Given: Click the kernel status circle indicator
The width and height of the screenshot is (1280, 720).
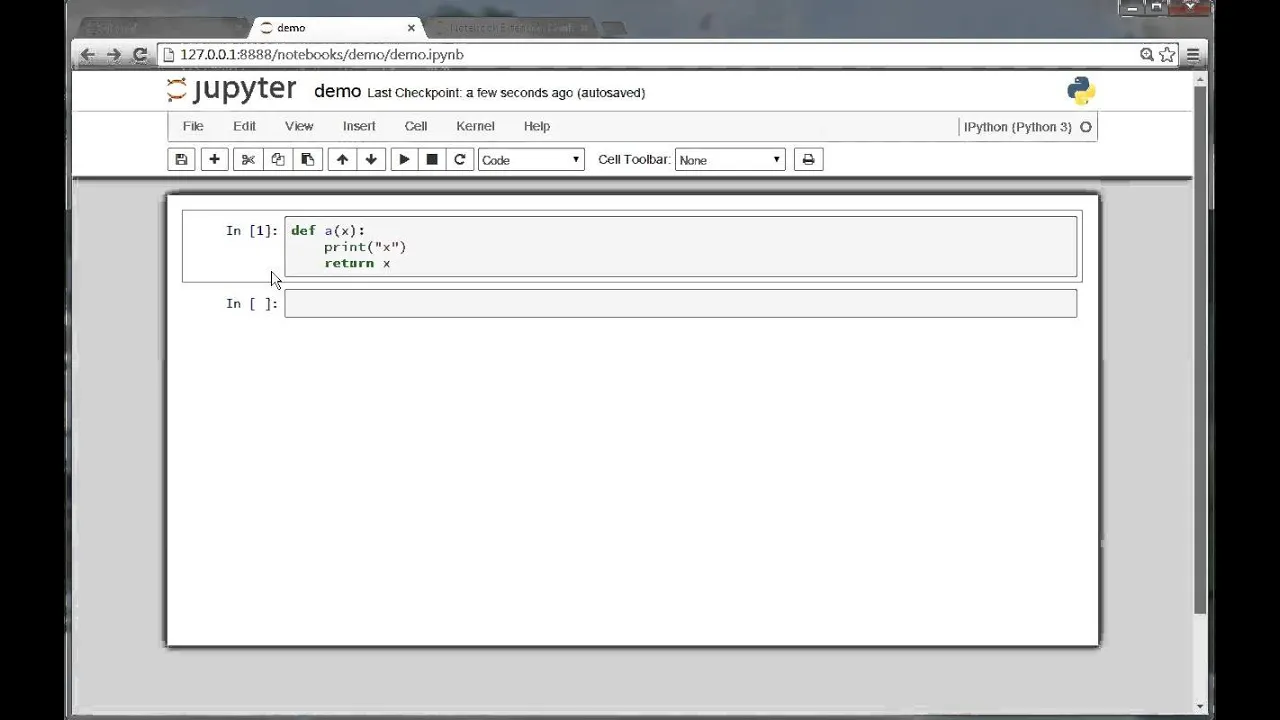Looking at the screenshot, I should click(1086, 127).
